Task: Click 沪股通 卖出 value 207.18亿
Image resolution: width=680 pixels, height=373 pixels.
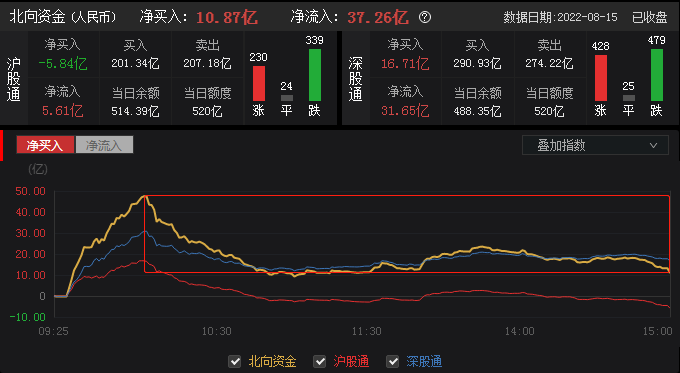Action: [x=207, y=64]
